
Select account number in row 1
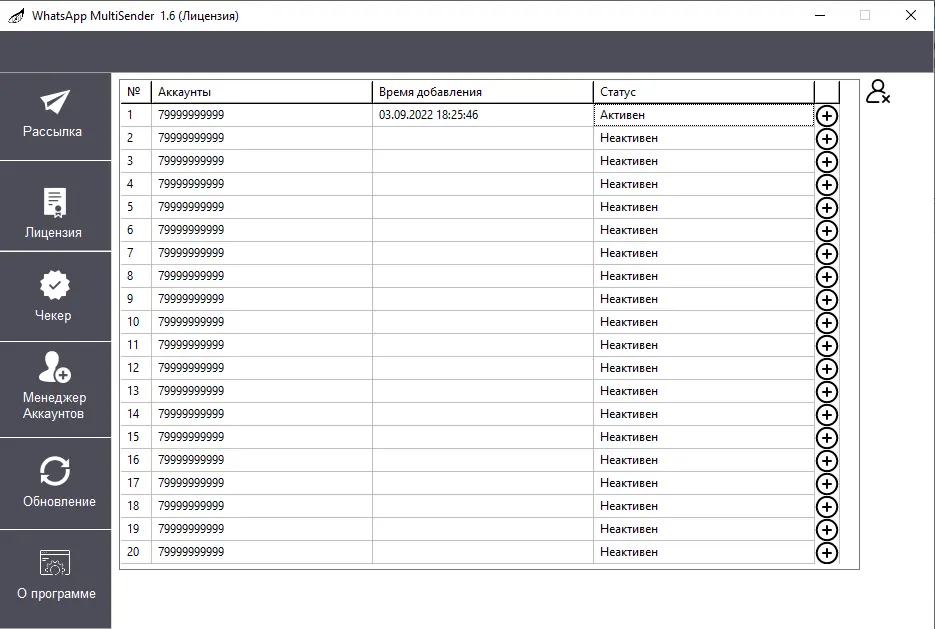pyautogui.click(x=262, y=115)
